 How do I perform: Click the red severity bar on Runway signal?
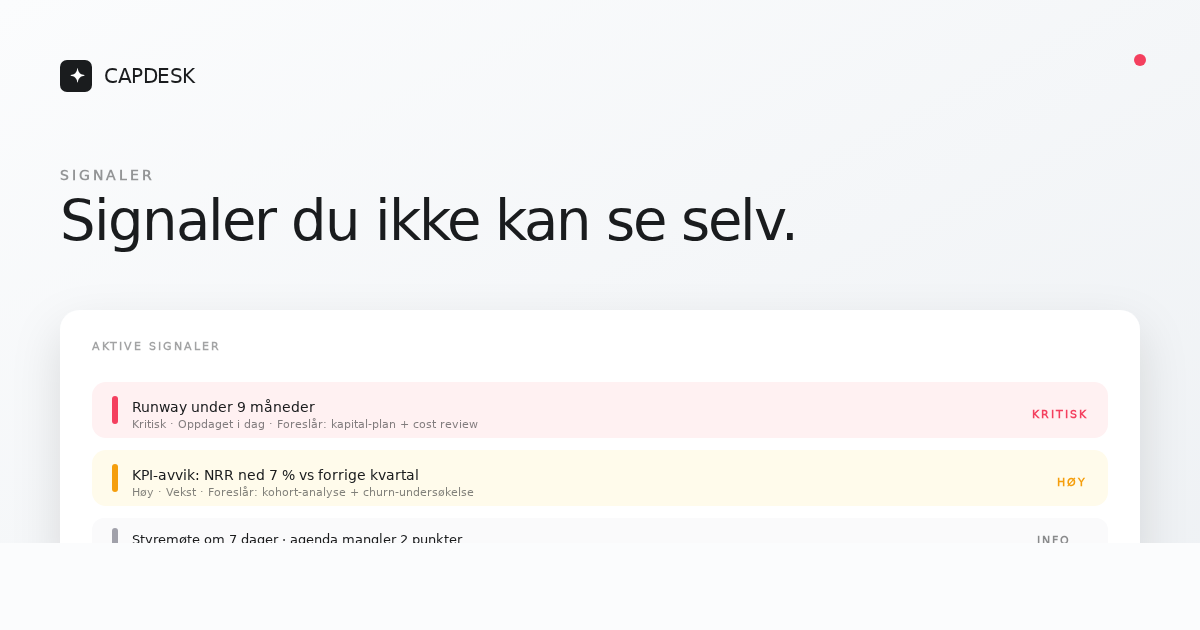point(115,410)
